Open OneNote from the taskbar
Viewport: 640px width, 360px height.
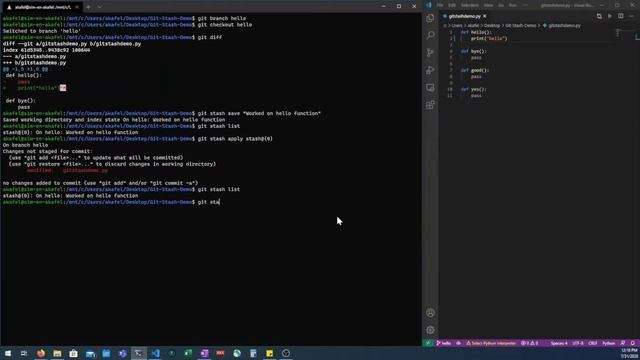[x=204, y=353]
